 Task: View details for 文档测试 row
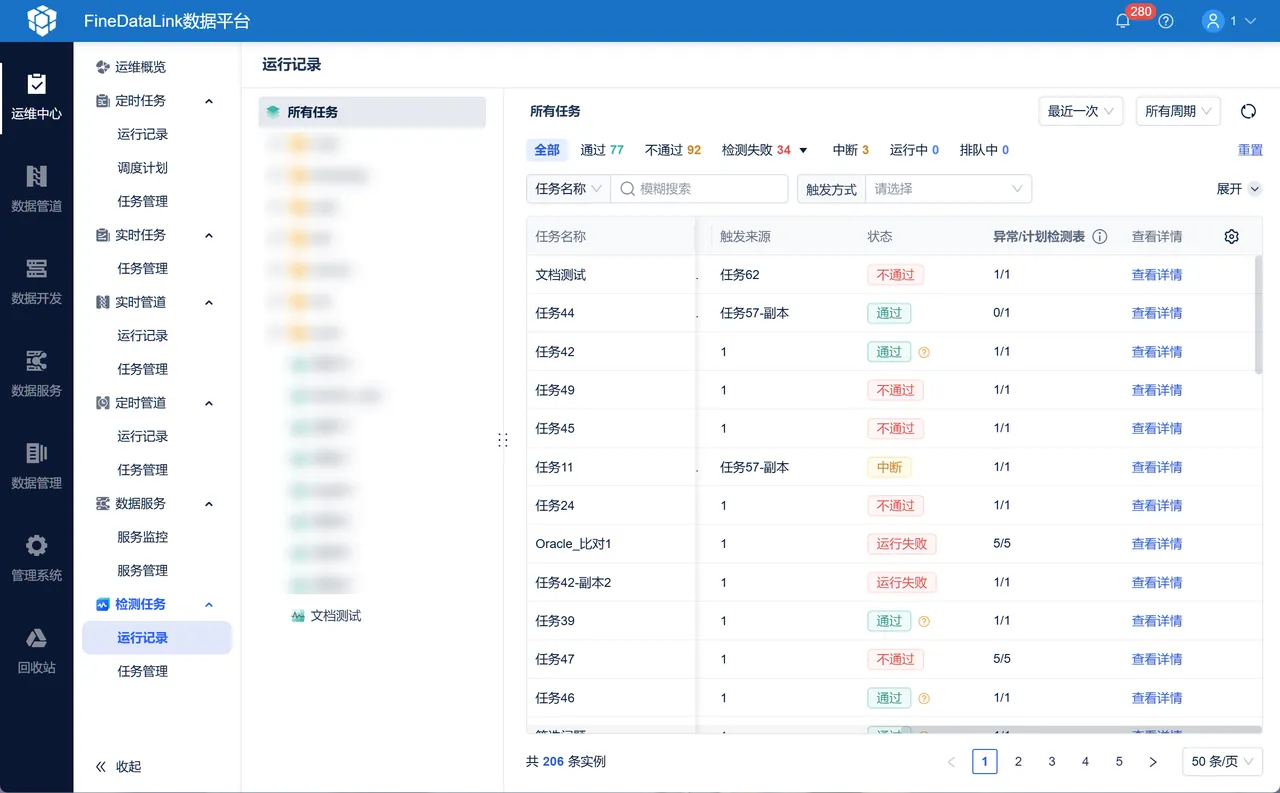pos(1157,275)
